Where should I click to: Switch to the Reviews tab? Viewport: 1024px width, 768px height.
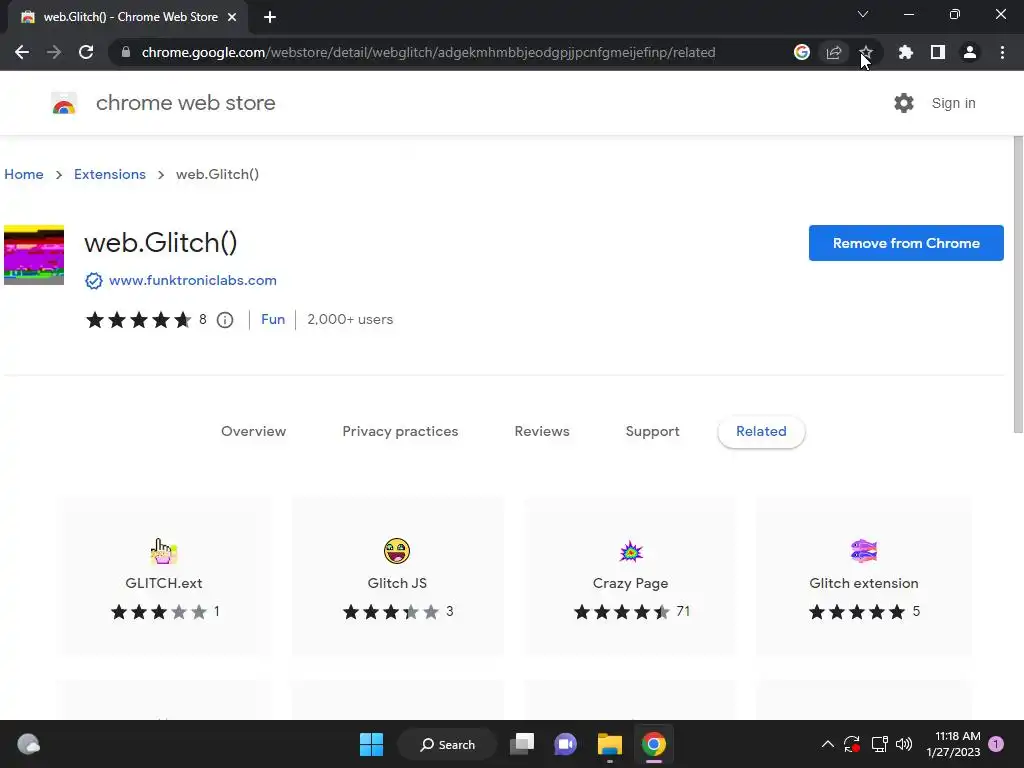(x=542, y=431)
